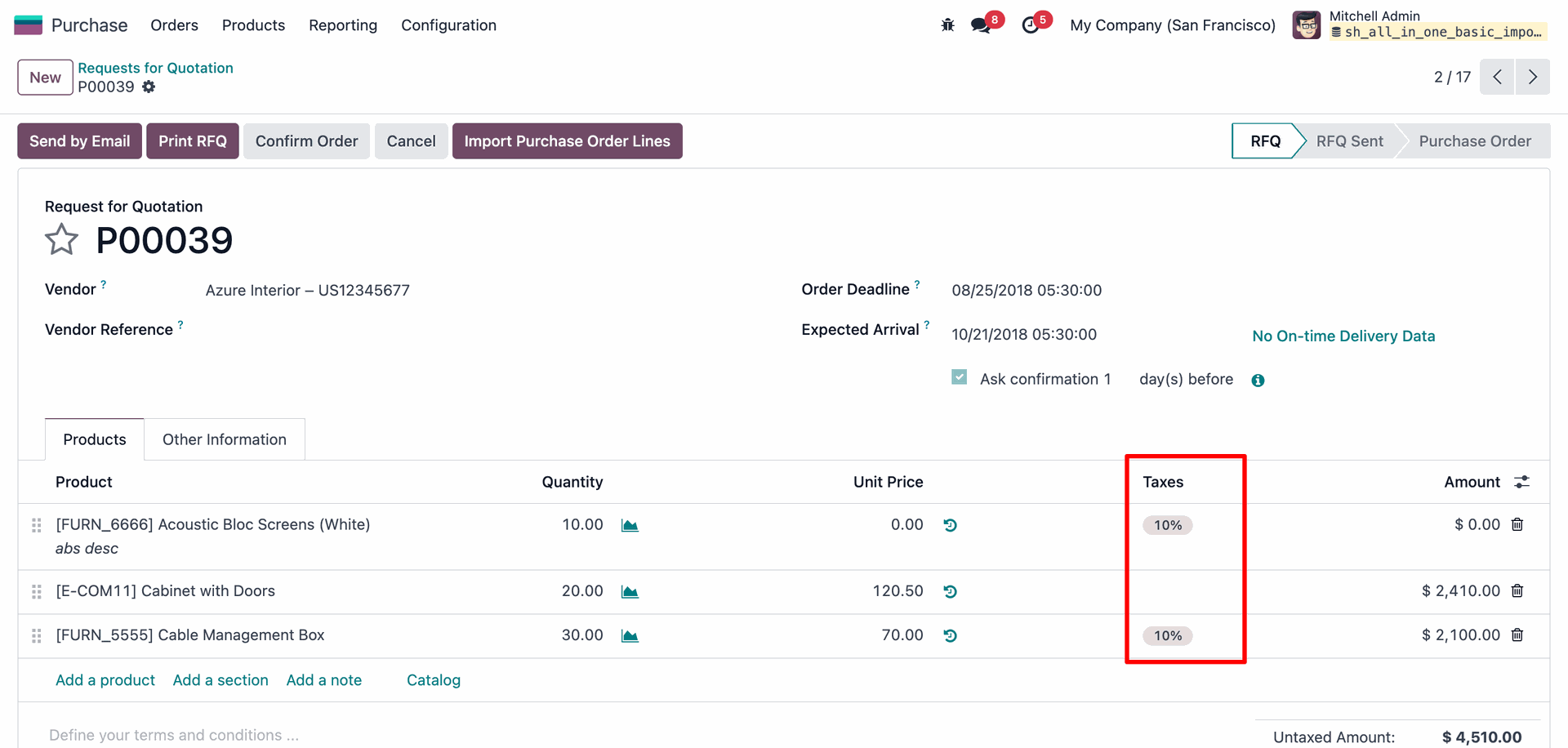Delete the Acoustic Bloc Screens line
1568x748 pixels.
click(1517, 524)
